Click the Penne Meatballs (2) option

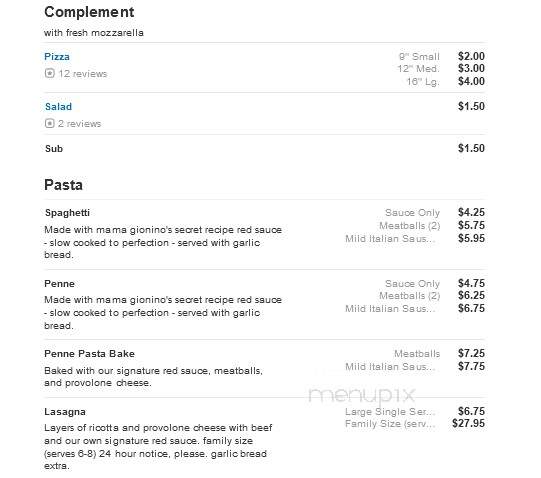coord(410,296)
